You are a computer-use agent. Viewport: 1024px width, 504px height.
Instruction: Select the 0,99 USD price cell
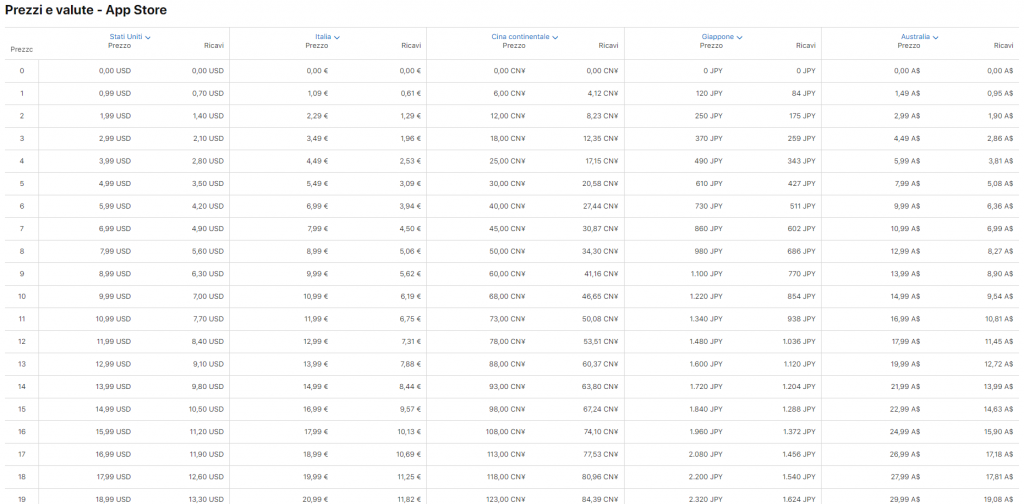(x=115, y=93)
